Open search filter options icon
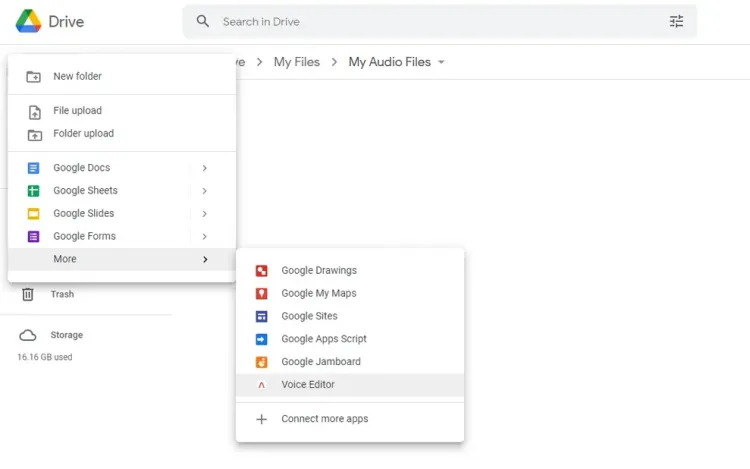The height and width of the screenshot is (469, 750). [676, 22]
